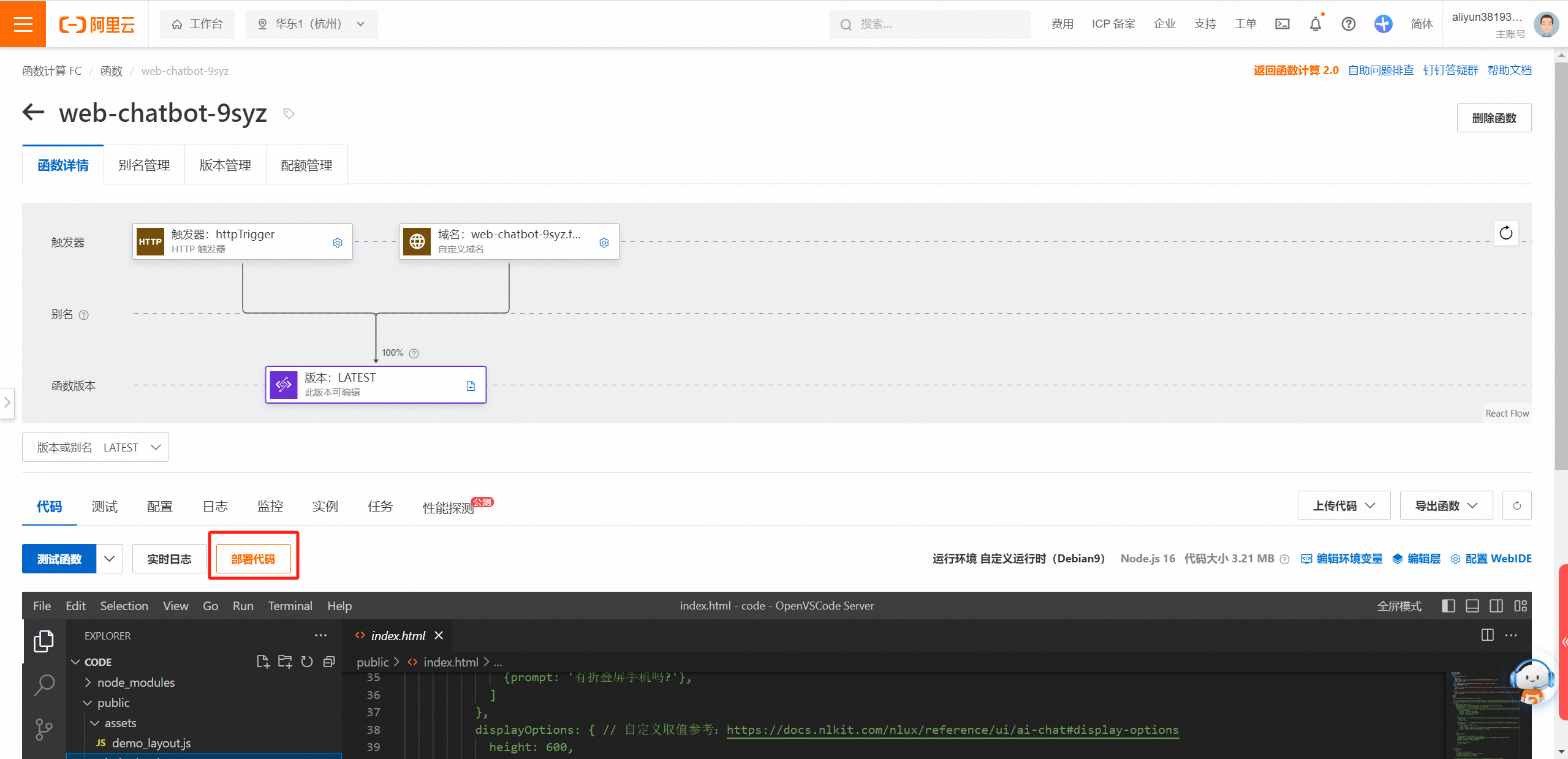Toggle bottom panel layout icon
The height and width of the screenshot is (759, 1568).
tap(1472, 606)
